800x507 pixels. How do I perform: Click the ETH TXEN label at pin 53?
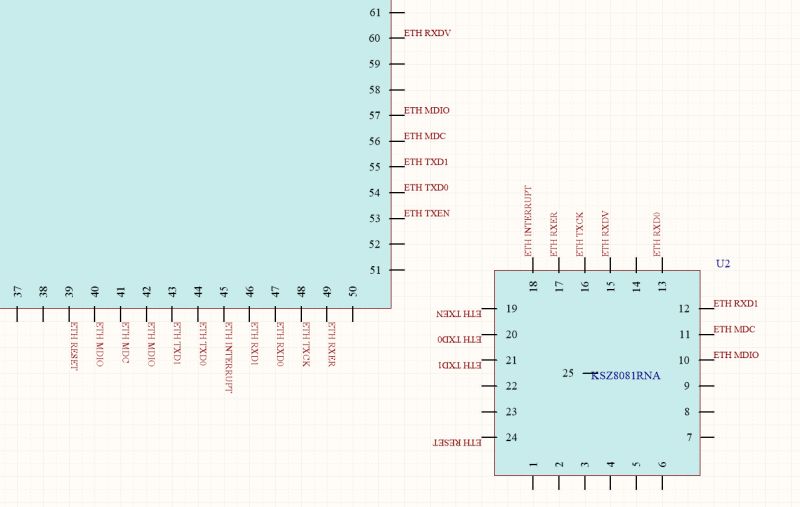[427, 213]
